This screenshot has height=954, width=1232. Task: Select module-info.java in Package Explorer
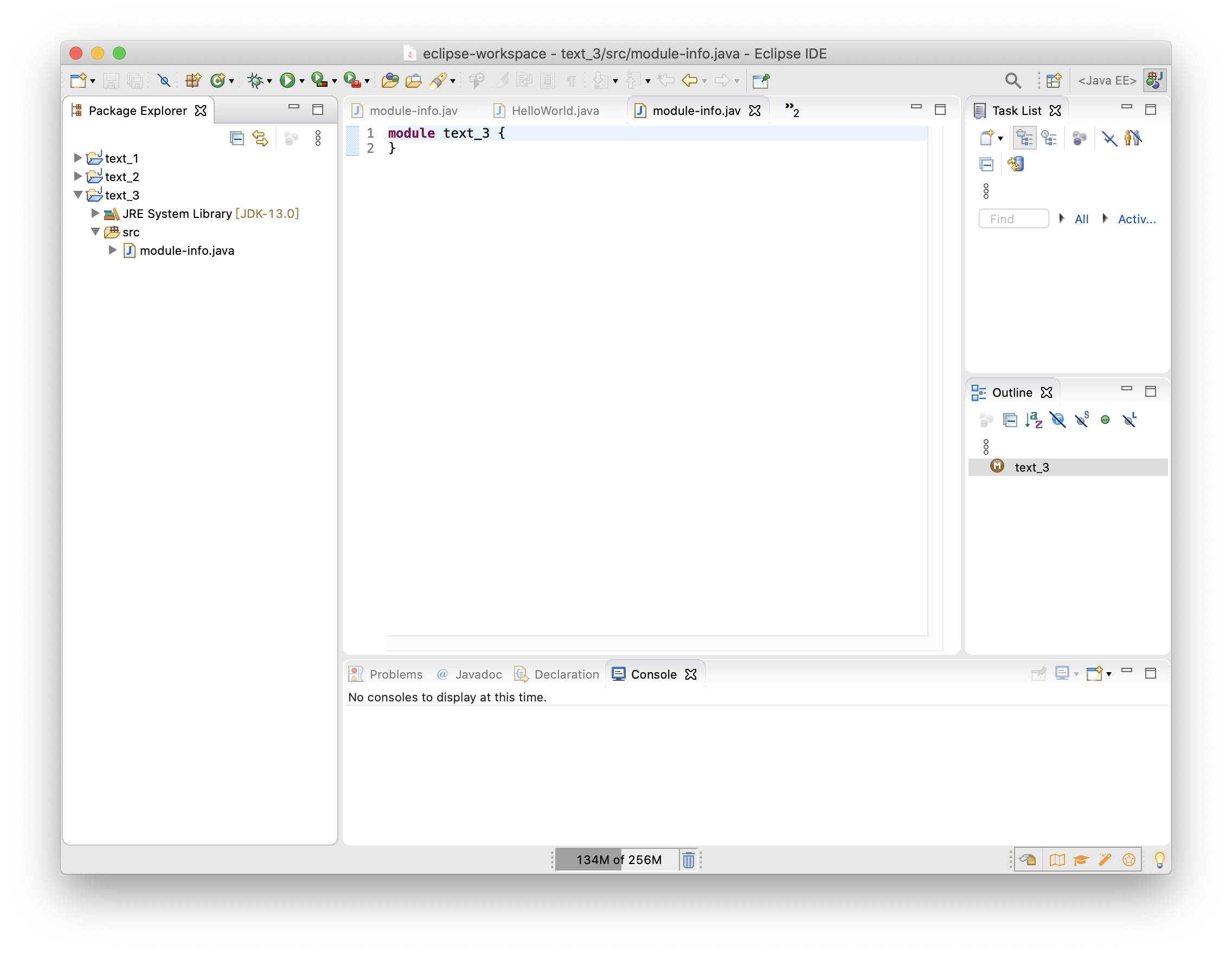pos(187,250)
